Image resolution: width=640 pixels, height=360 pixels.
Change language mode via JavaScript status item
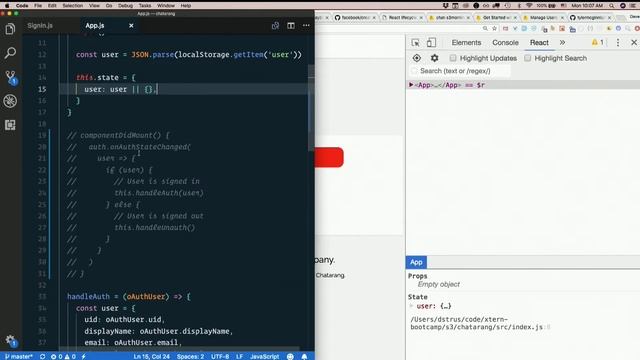click(264, 356)
